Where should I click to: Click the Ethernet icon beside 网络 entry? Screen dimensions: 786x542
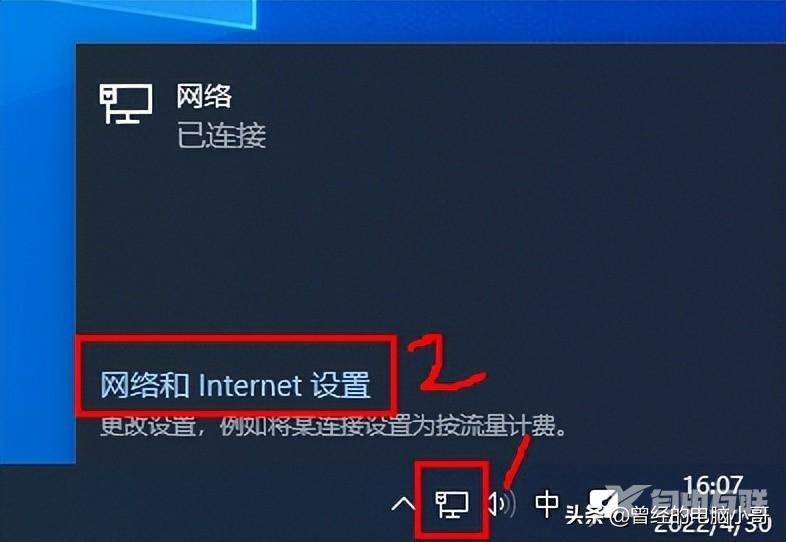(125, 104)
